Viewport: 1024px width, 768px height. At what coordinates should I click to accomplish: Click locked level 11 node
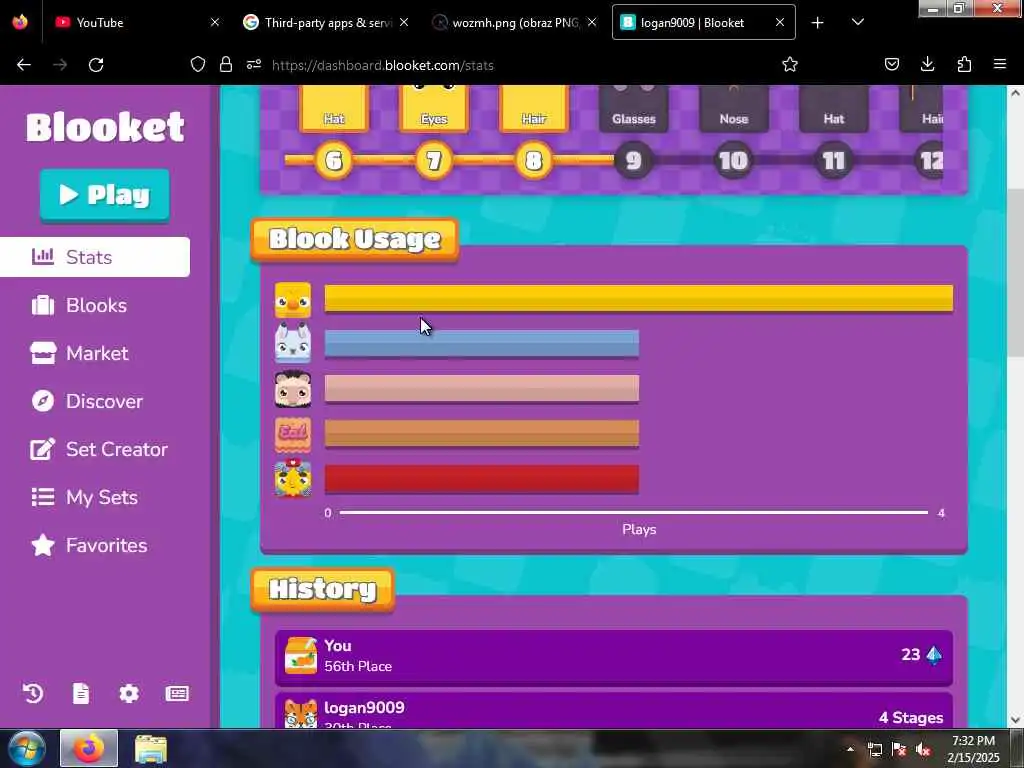click(833, 160)
